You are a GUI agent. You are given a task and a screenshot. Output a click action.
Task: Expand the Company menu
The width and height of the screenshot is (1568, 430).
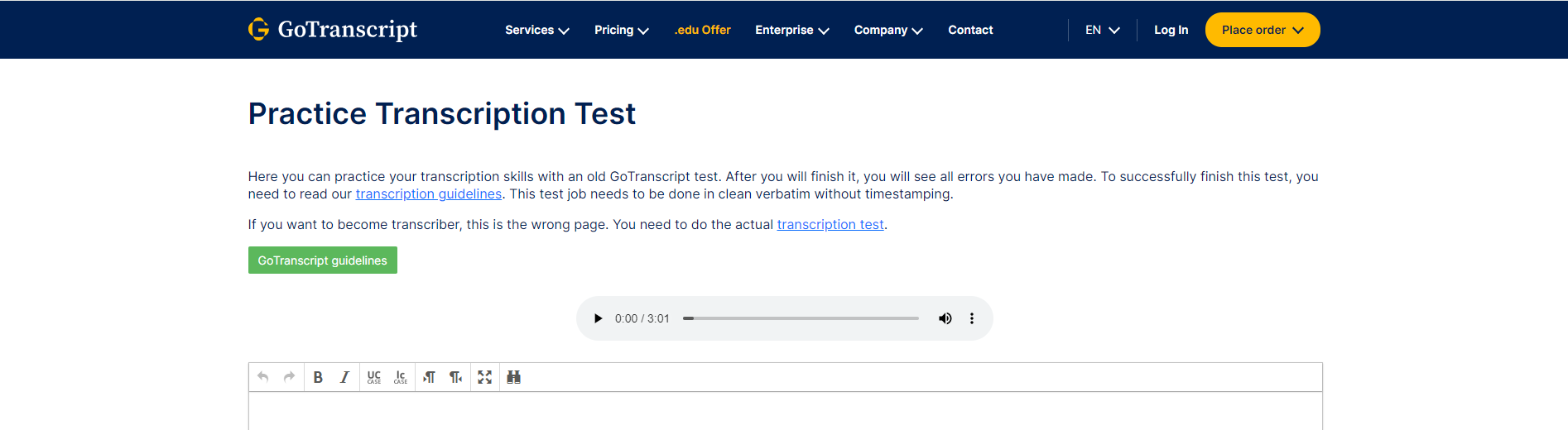pos(888,30)
